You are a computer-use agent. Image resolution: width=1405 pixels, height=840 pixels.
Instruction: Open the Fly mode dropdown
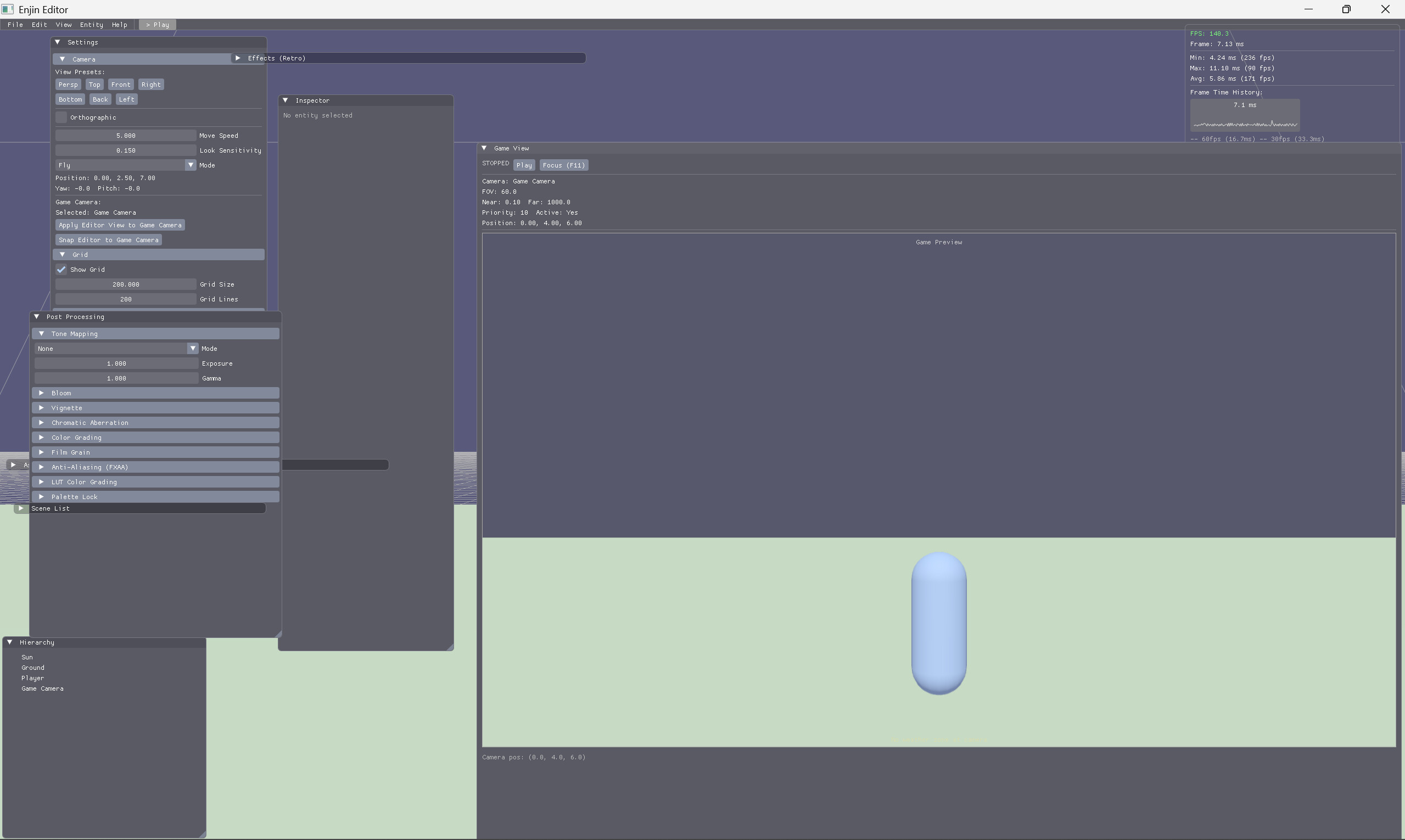click(x=191, y=165)
